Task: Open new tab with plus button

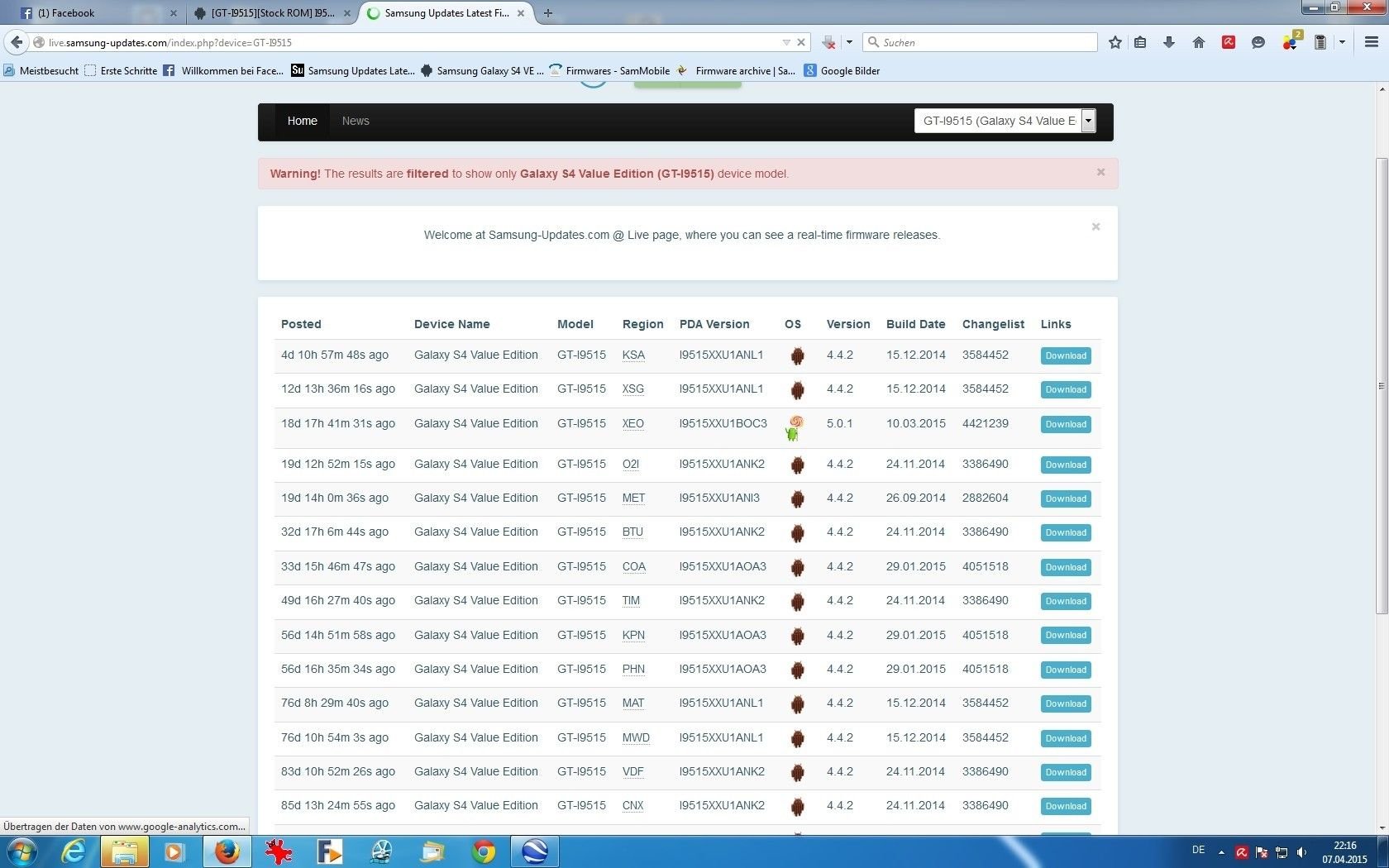Action: [548, 13]
